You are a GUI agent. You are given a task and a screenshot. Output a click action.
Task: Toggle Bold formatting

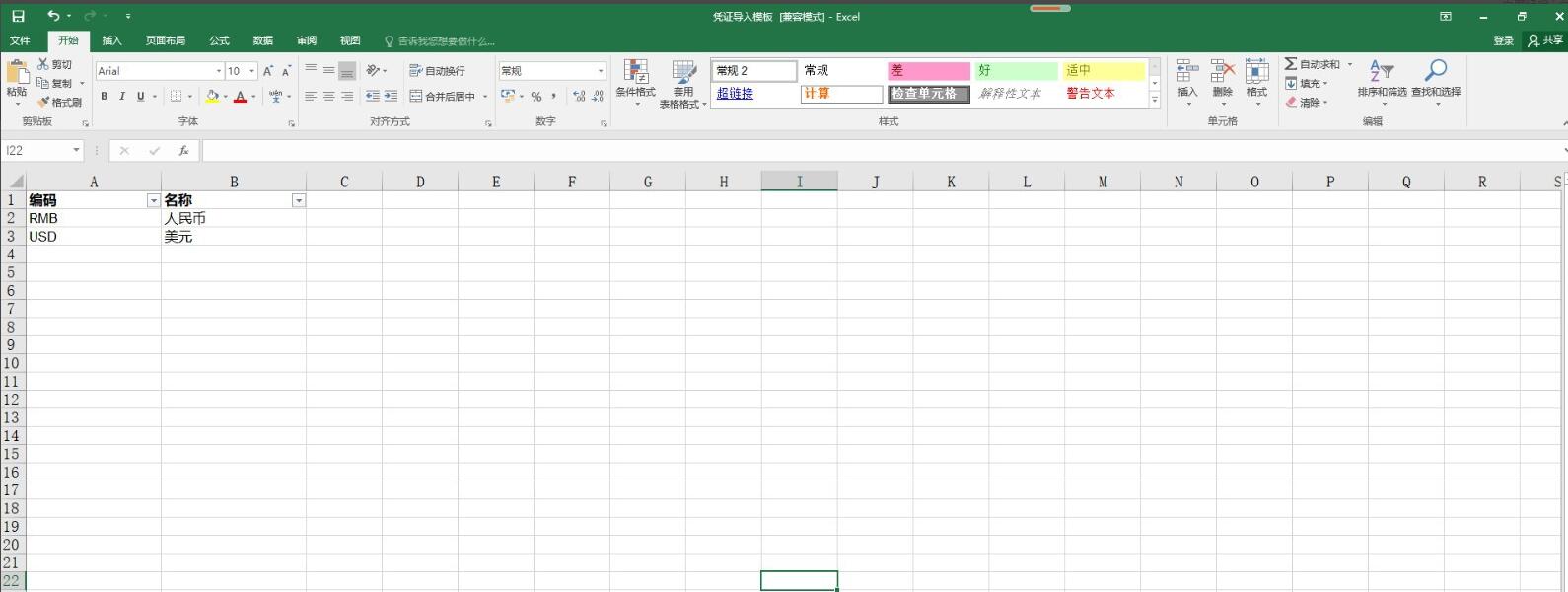104,96
